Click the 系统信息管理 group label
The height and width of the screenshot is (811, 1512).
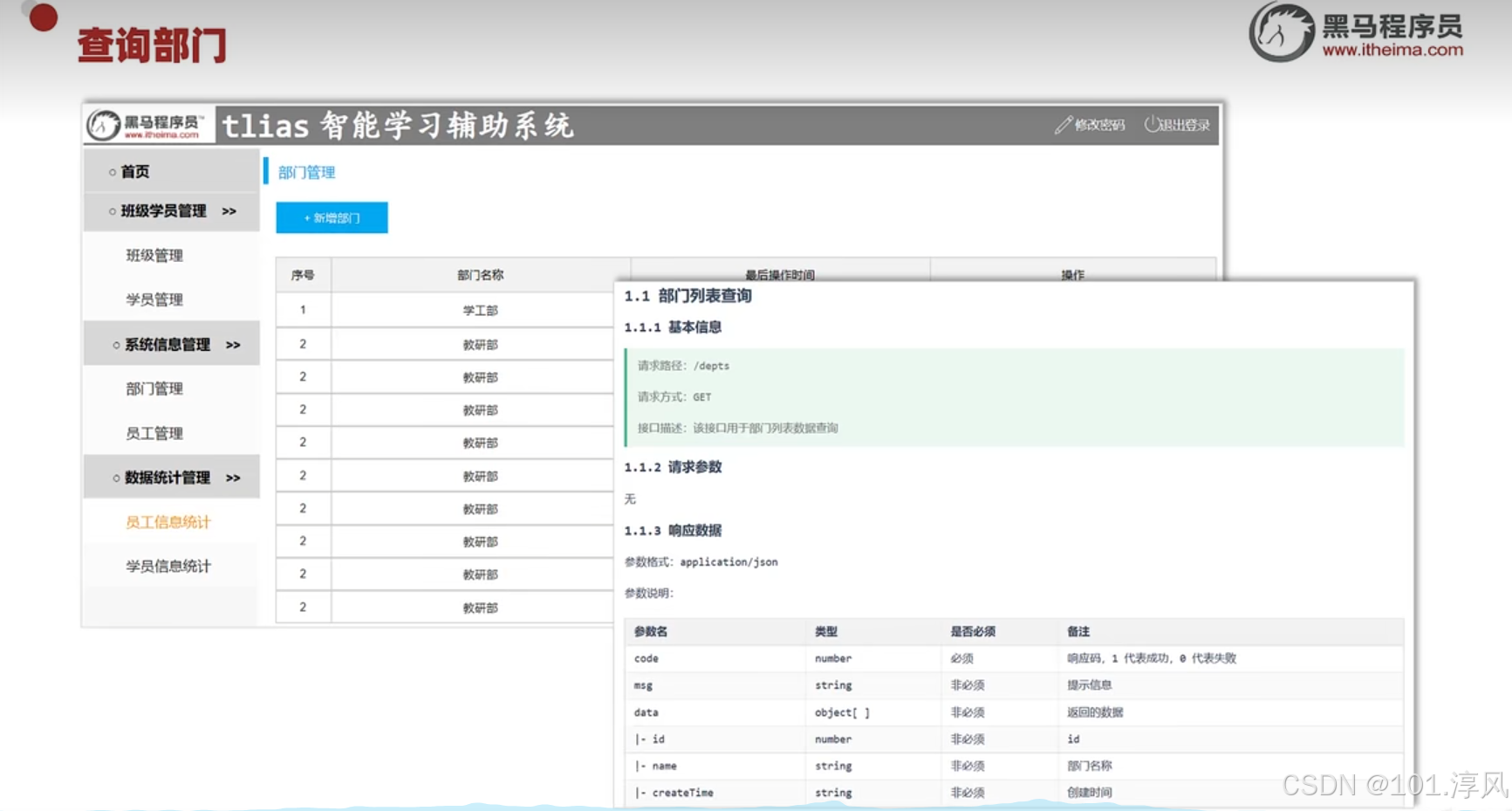click(x=168, y=345)
